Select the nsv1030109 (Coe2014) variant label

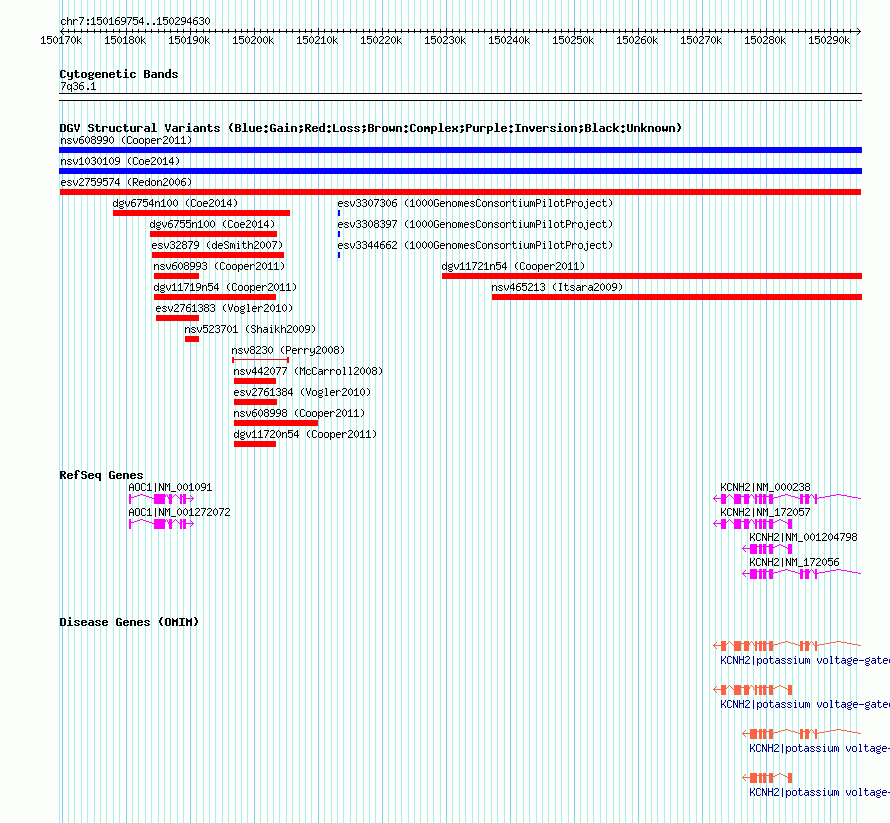pyautogui.click(x=120, y=161)
